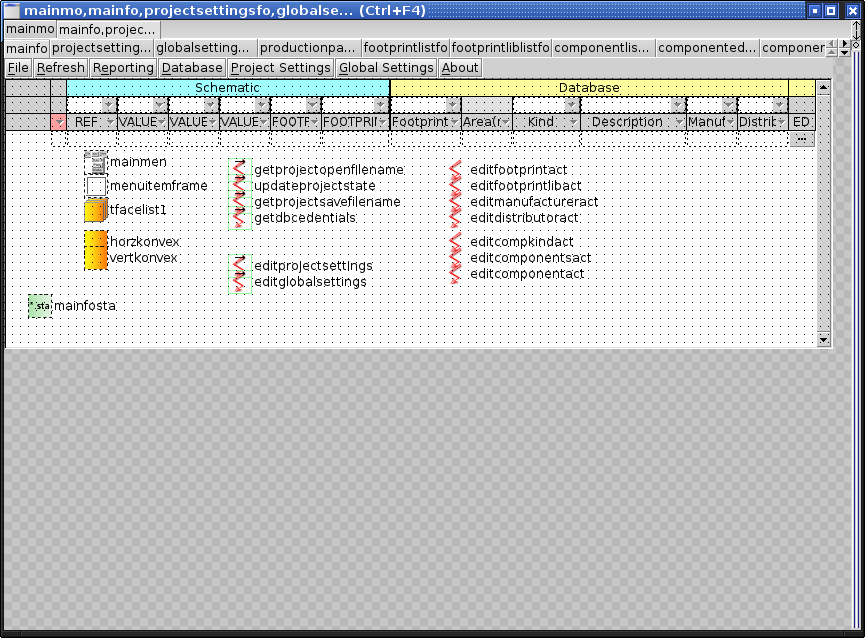Screen dimensions: 865x638
Task: Select the getprojectopenfilename action icon
Action: 239,170
